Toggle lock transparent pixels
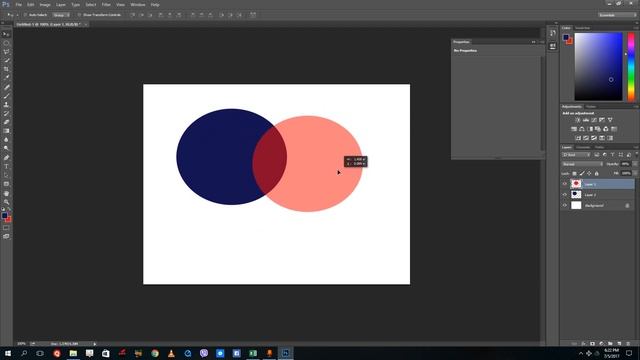This screenshot has width=640, height=360. tap(574, 173)
